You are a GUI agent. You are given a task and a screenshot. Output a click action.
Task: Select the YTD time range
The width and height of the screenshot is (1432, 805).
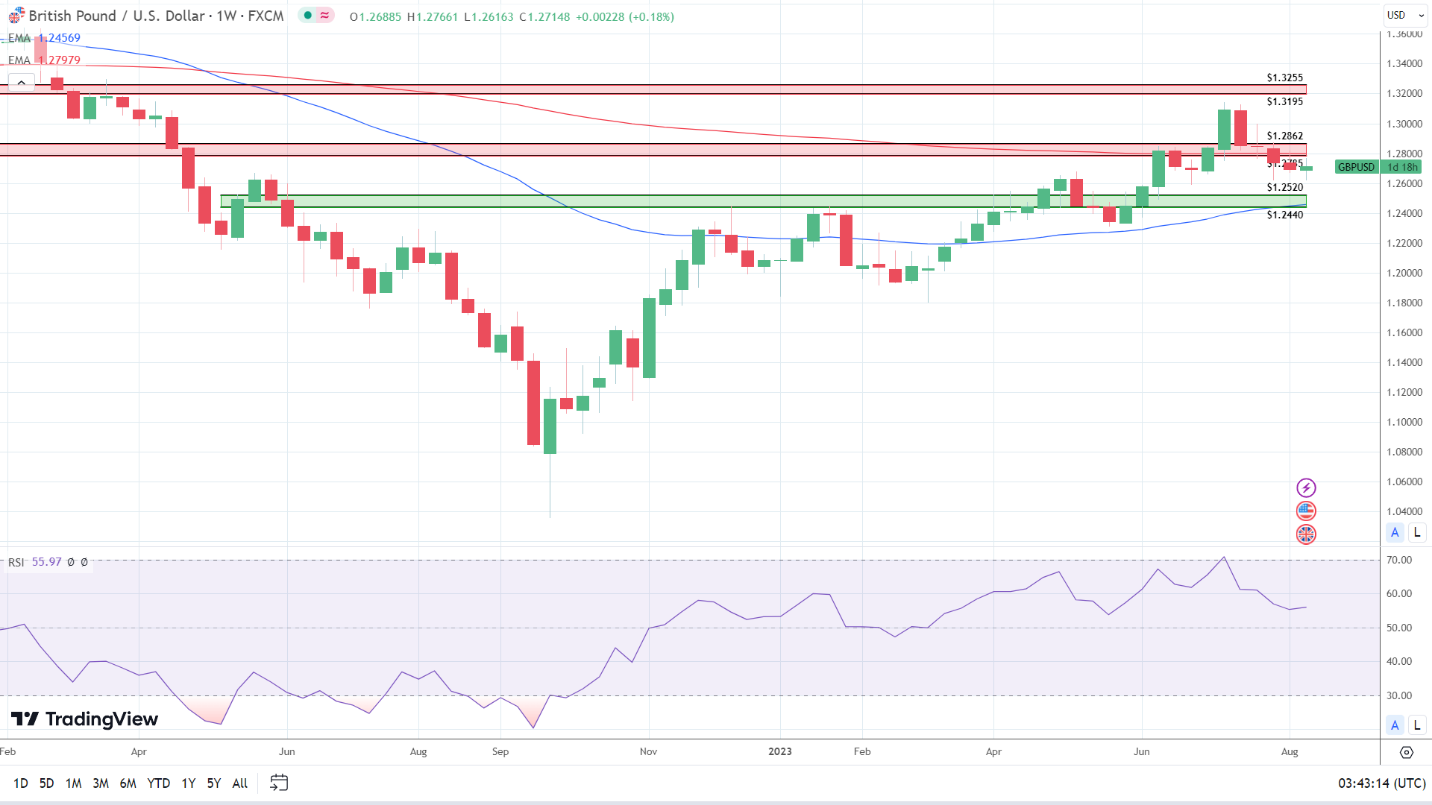pyautogui.click(x=158, y=783)
